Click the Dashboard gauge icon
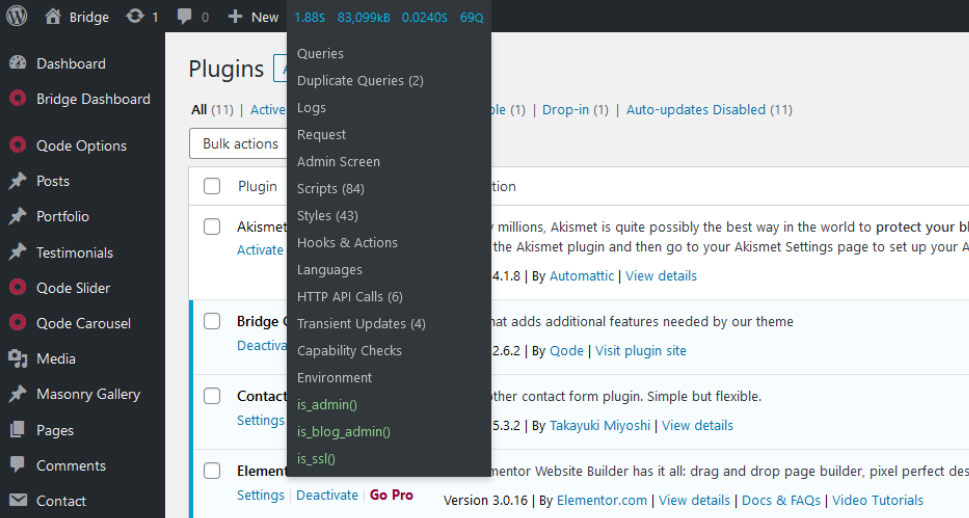Viewport: 969px width, 518px height. click(x=18, y=63)
